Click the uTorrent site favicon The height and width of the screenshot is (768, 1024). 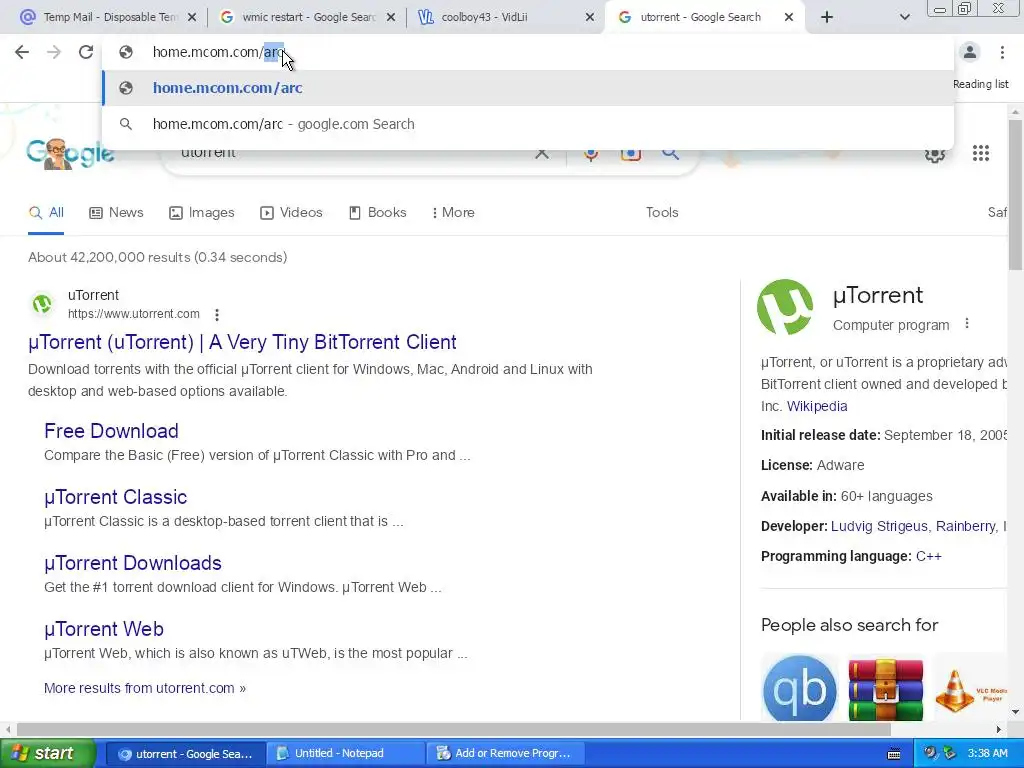point(42,304)
